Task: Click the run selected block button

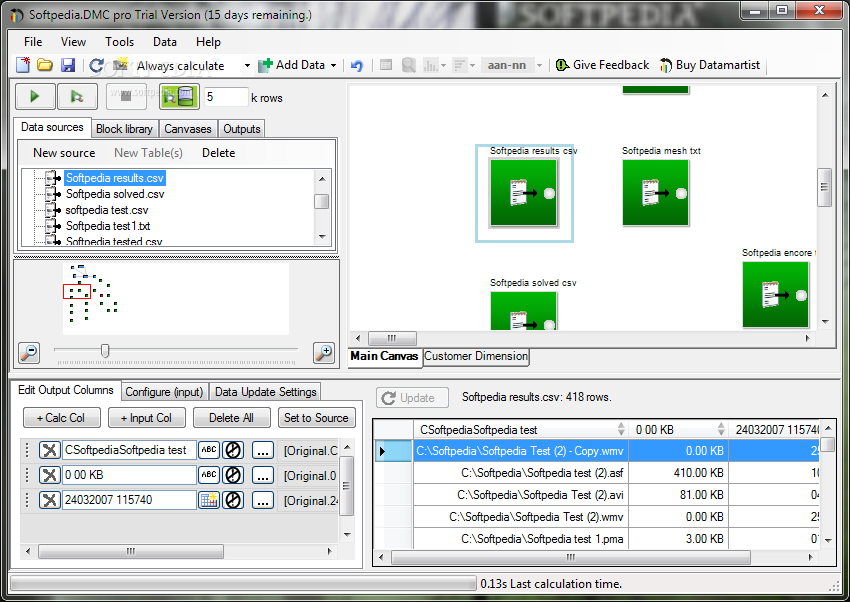Action: (x=77, y=97)
